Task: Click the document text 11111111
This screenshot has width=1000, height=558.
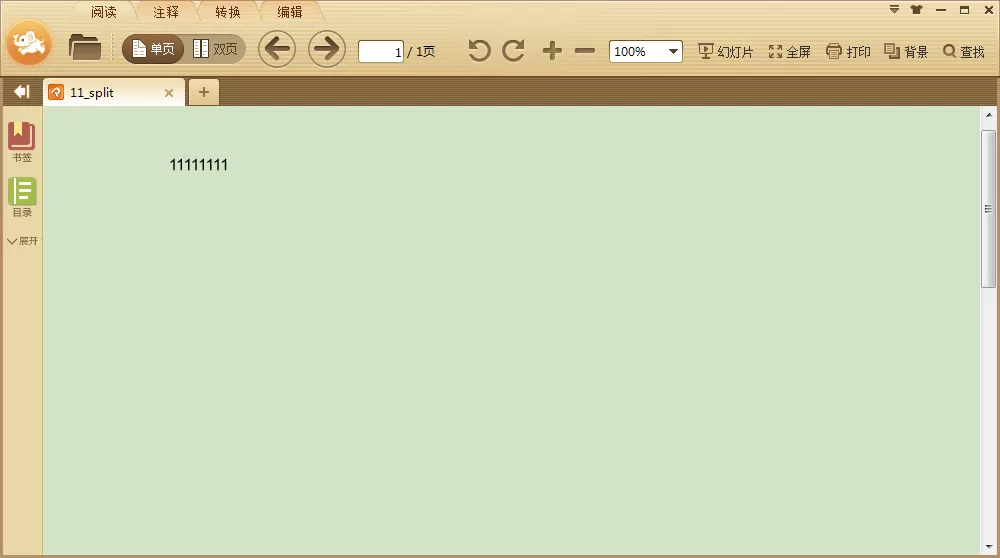Action: coord(198,165)
